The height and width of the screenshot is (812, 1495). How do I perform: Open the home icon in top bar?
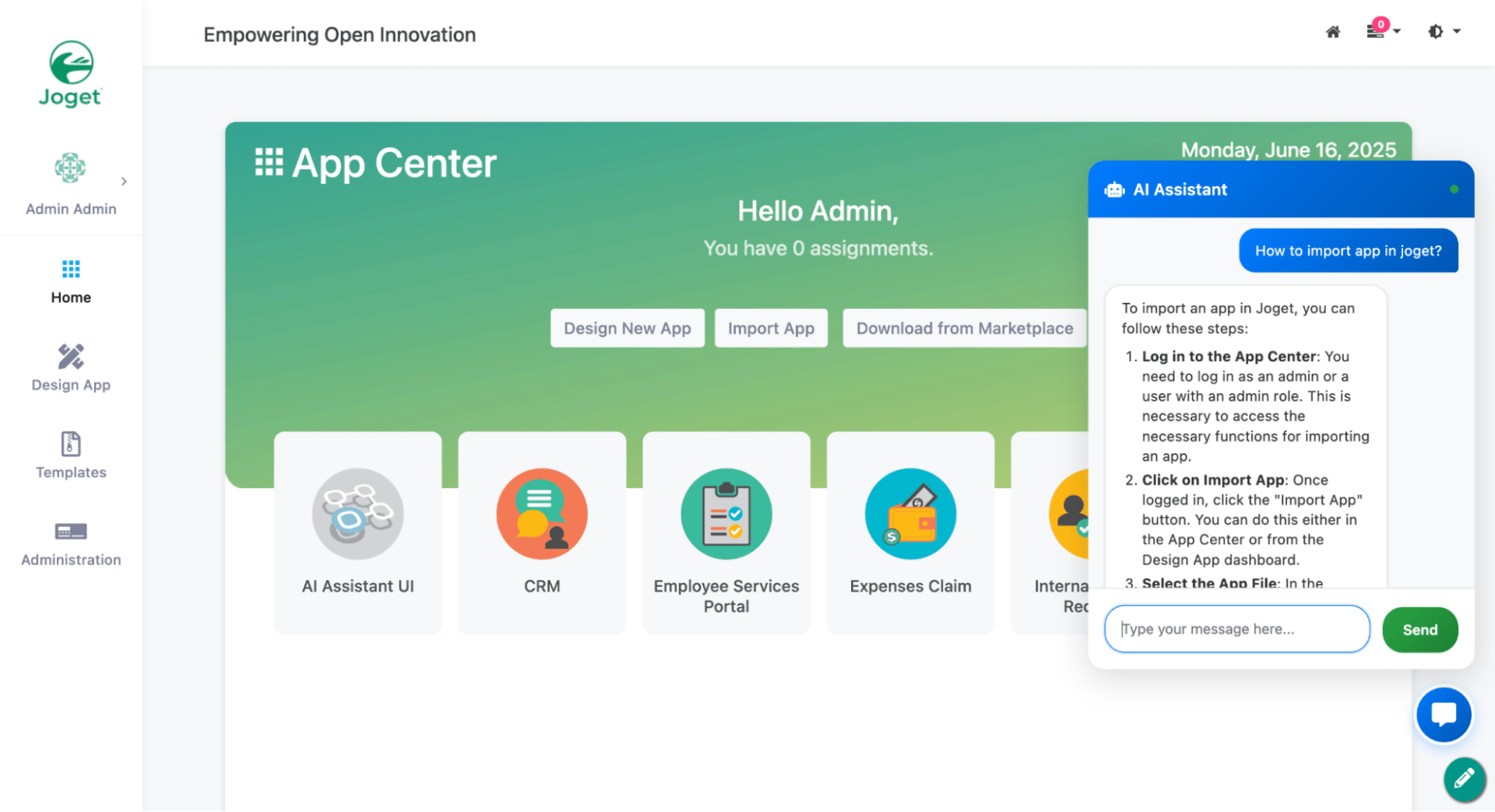point(1332,32)
